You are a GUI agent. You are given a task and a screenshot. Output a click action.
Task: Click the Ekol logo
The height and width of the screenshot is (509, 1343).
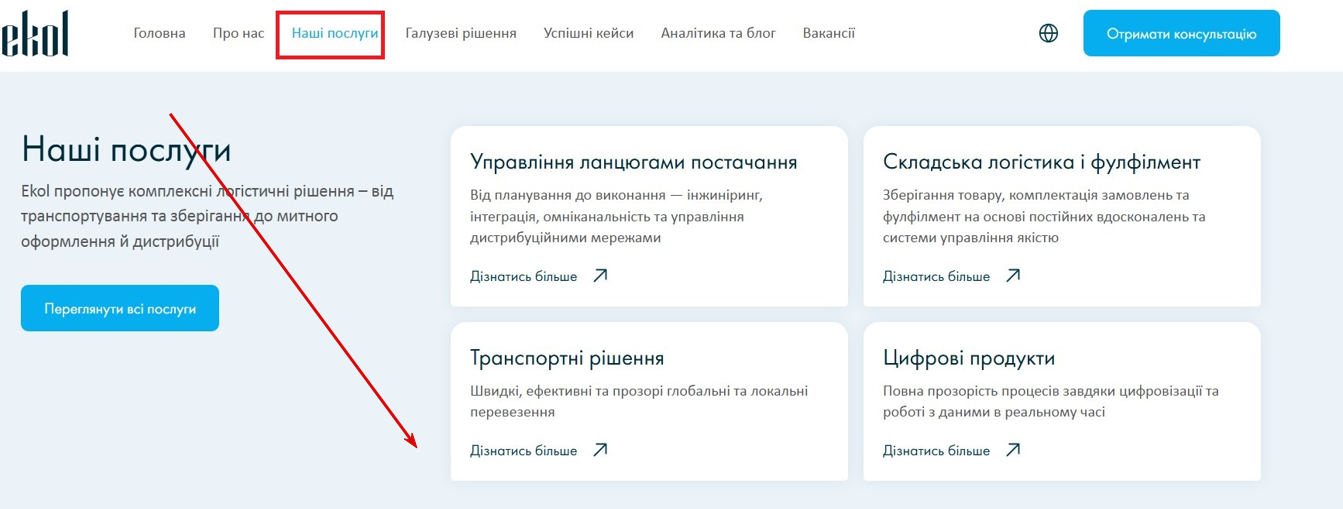pyautogui.click(x=35, y=34)
